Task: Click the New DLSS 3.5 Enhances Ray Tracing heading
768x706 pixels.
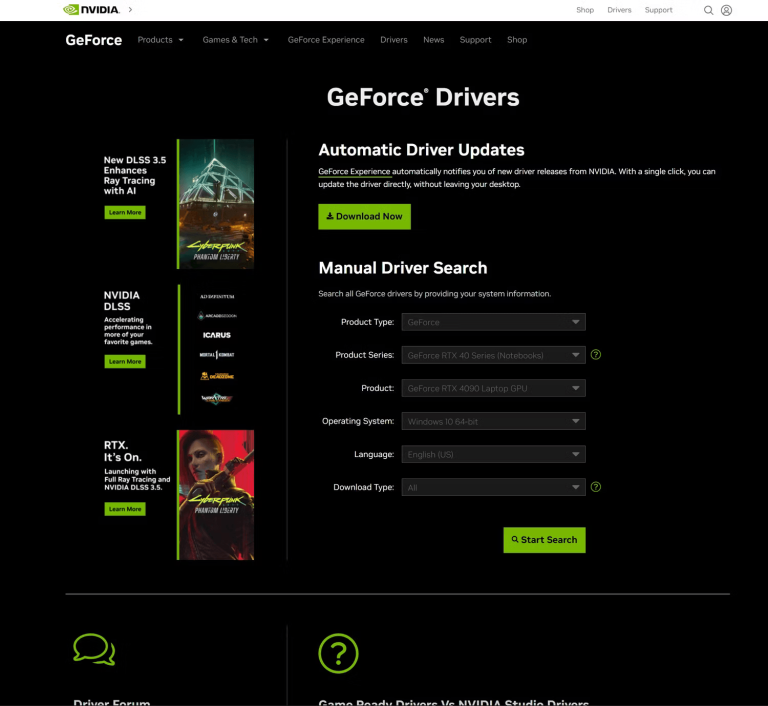Action: [x=135, y=175]
